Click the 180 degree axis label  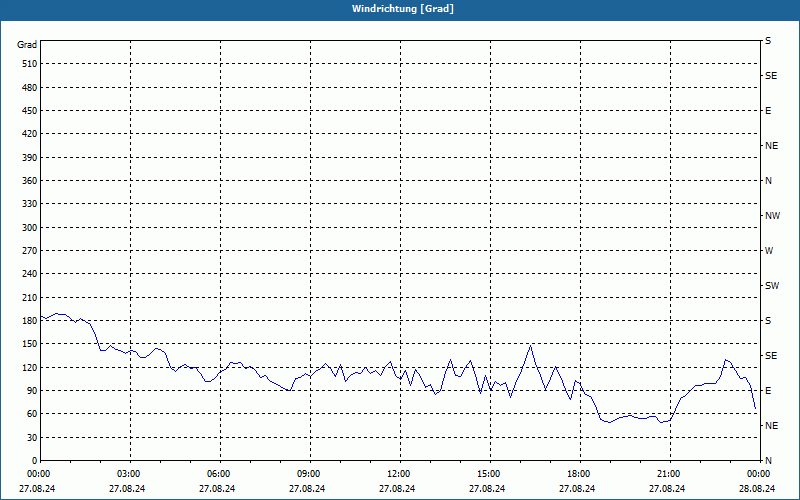pos(30,321)
